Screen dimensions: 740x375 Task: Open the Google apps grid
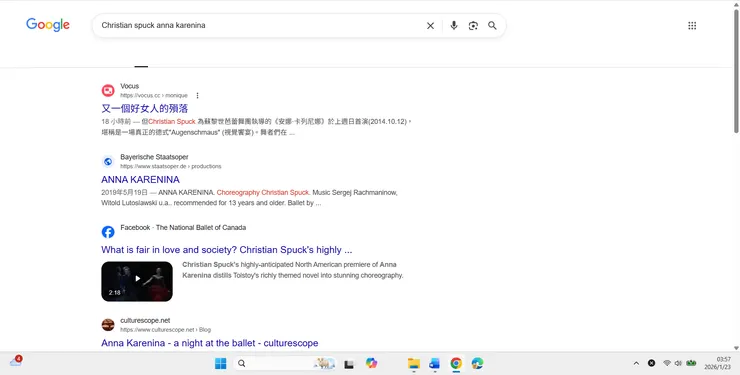[x=692, y=25]
